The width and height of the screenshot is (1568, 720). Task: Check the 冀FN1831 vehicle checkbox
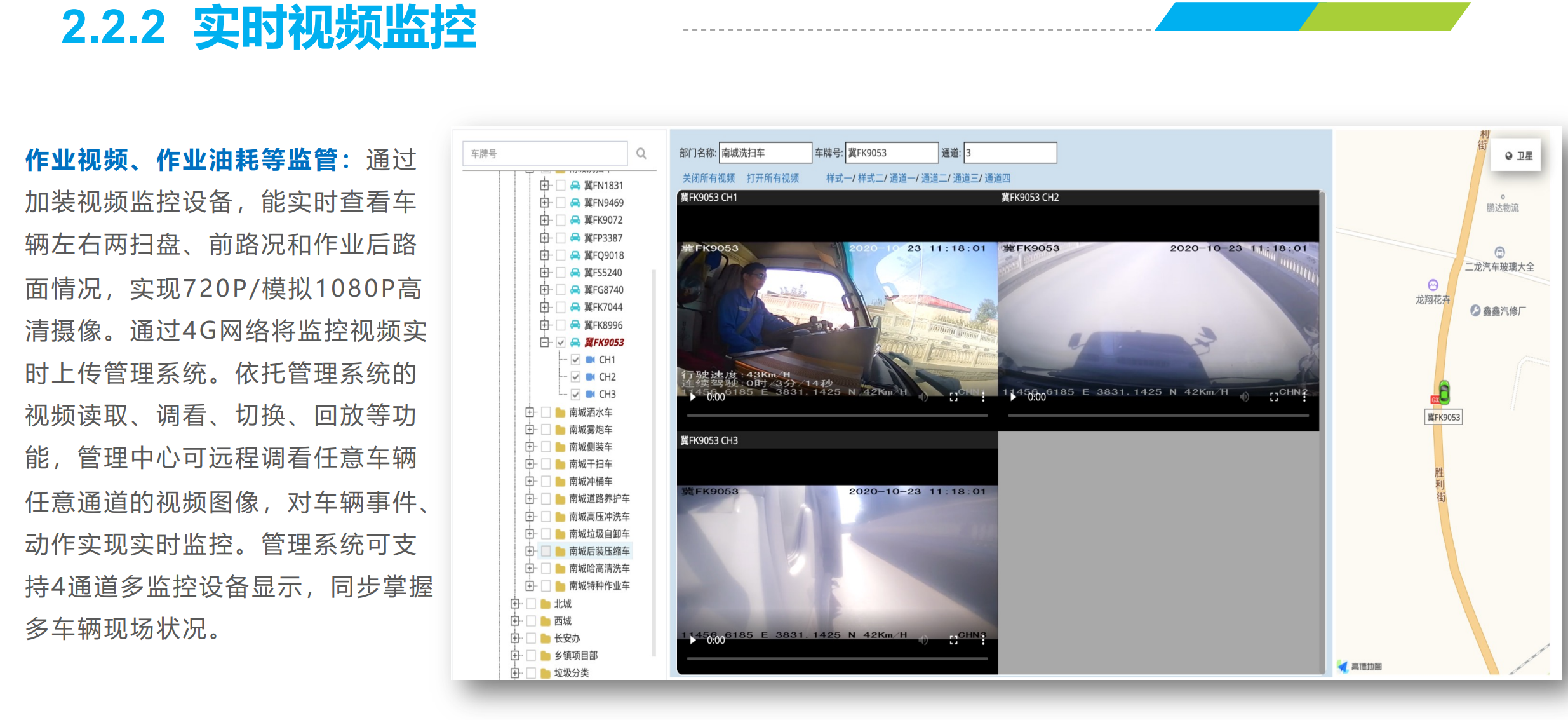561,186
